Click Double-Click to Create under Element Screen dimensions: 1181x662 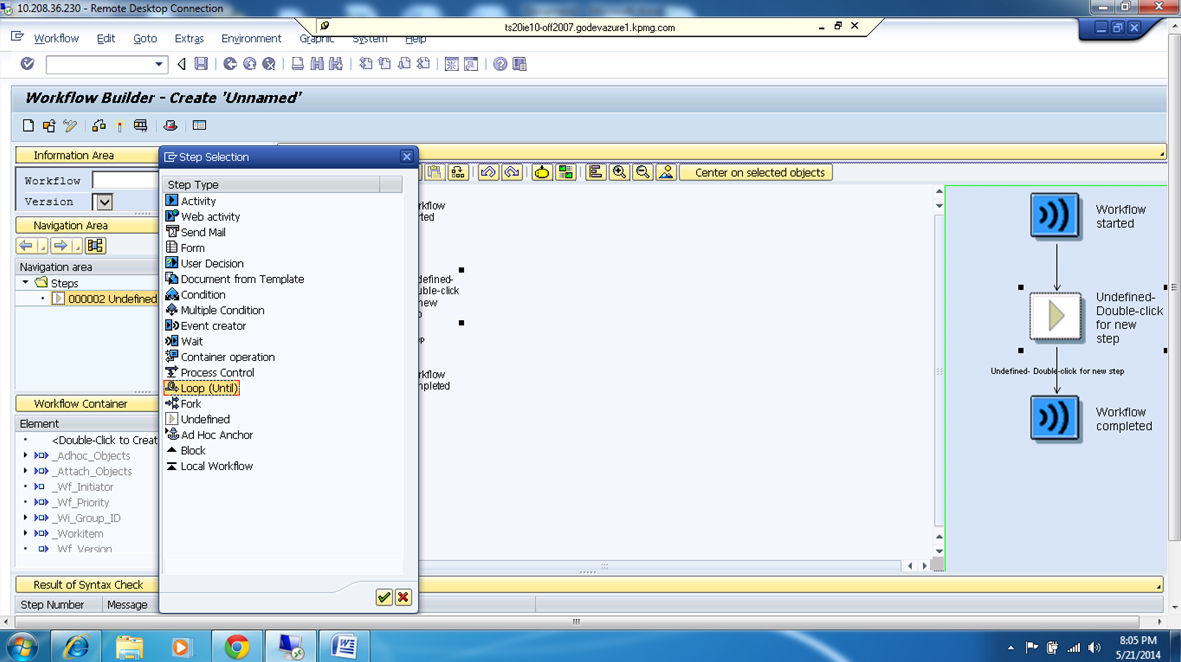[x=104, y=439]
